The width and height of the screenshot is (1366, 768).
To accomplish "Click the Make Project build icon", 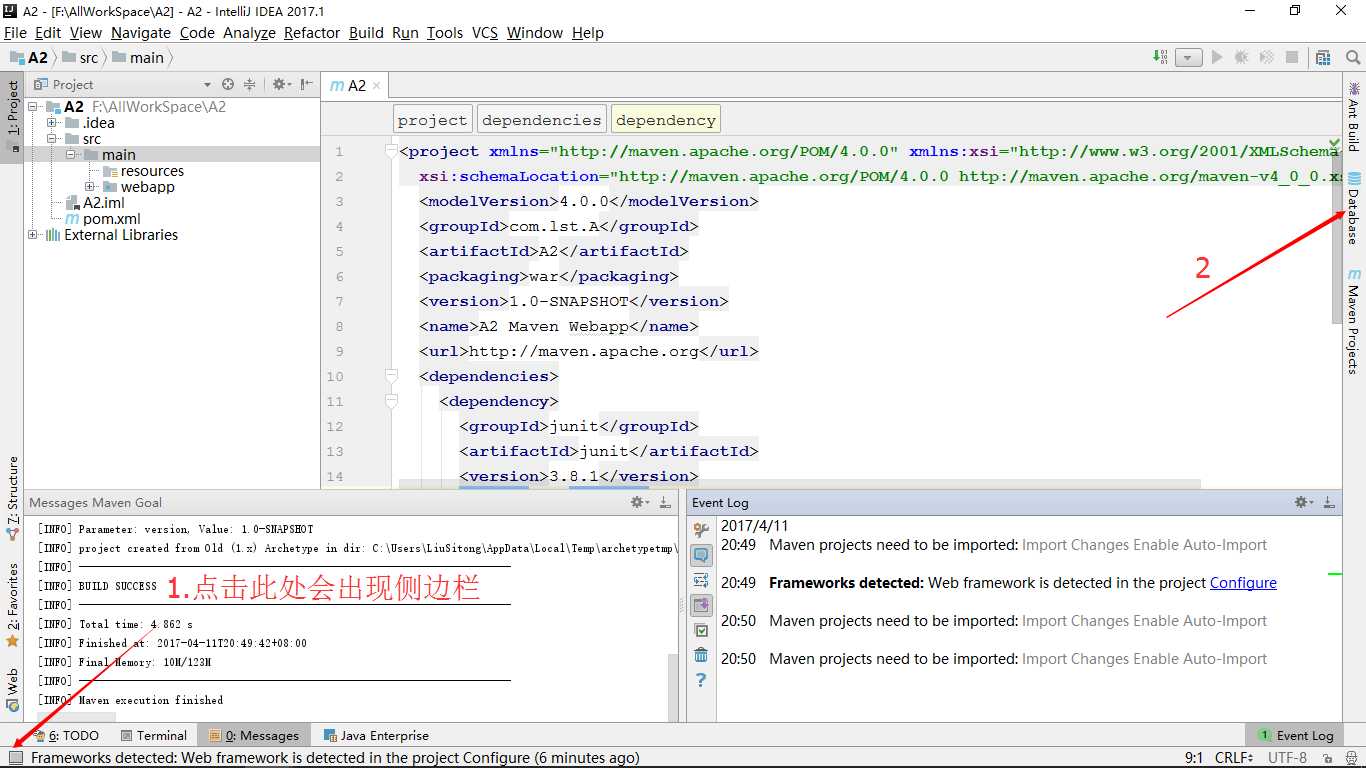I will coord(1160,57).
